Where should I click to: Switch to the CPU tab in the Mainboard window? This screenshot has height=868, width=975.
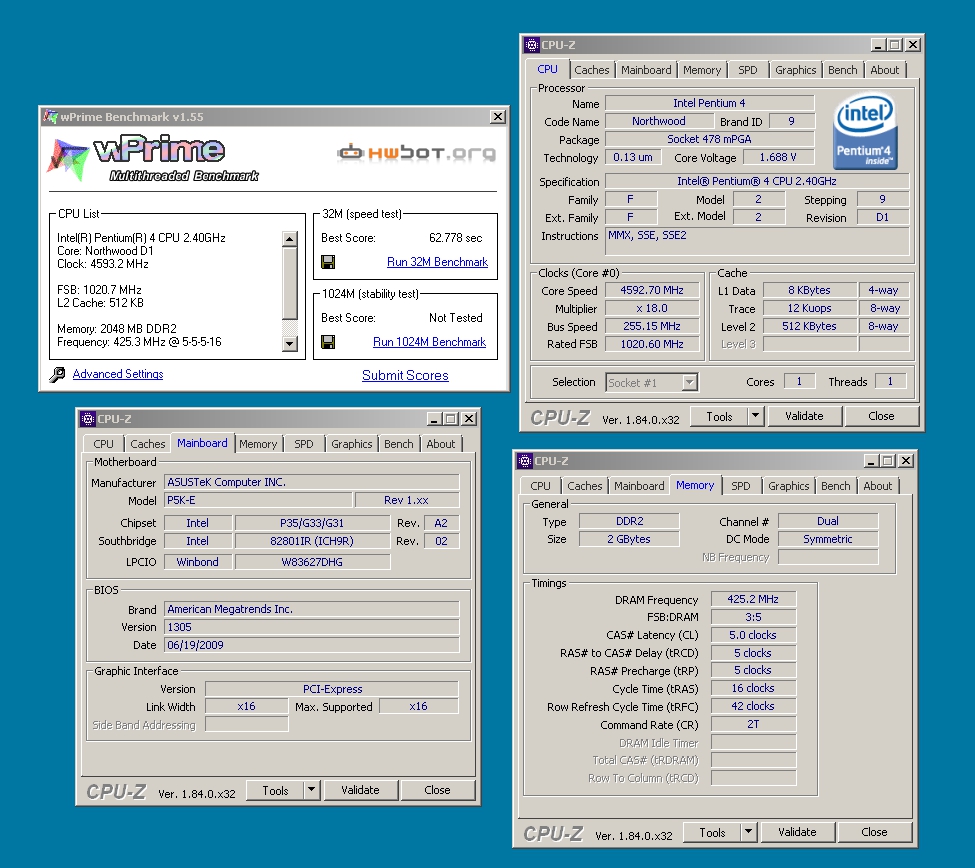(103, 444)
